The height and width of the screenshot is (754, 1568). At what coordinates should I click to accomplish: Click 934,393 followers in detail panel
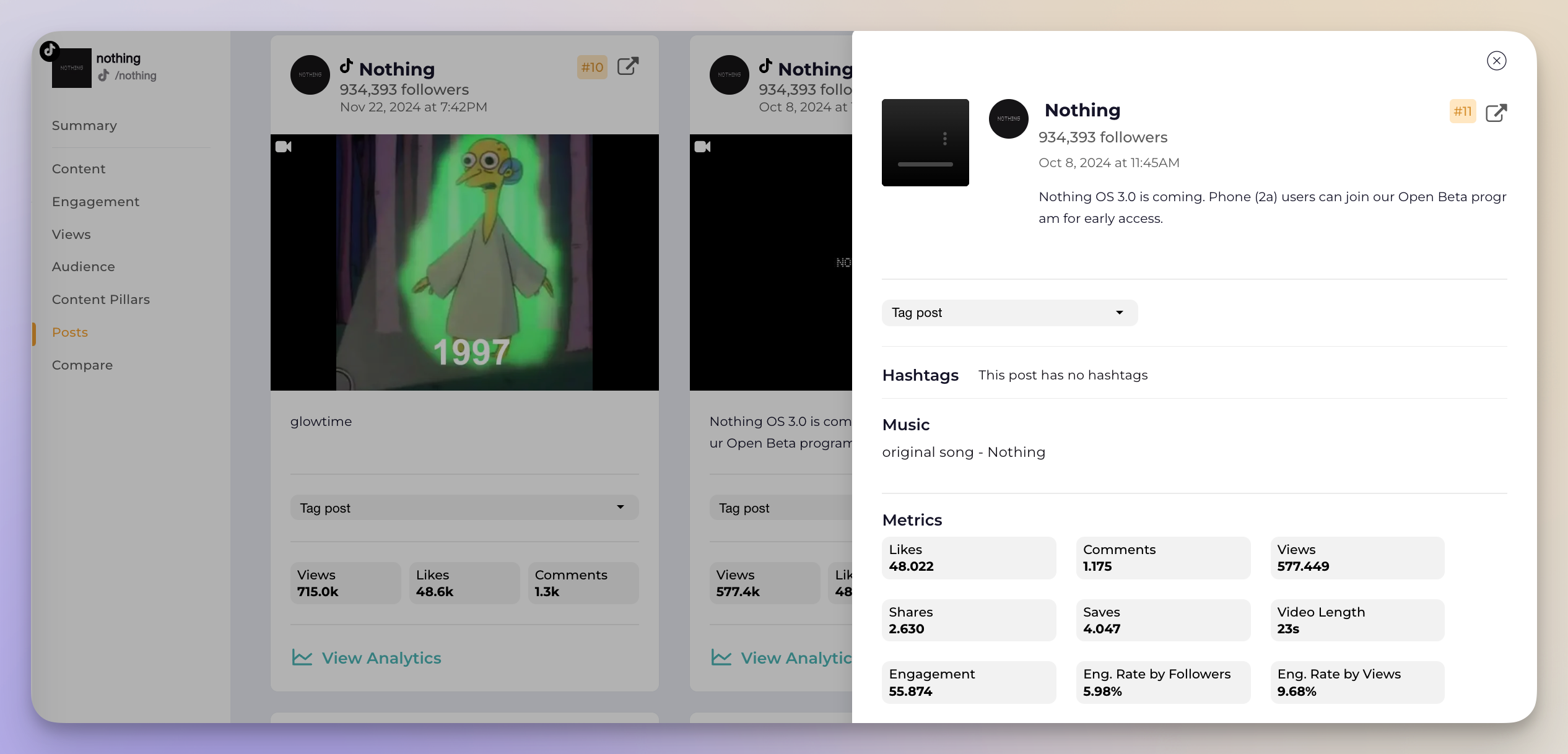pyautogui.click(x=1103, y=137)
